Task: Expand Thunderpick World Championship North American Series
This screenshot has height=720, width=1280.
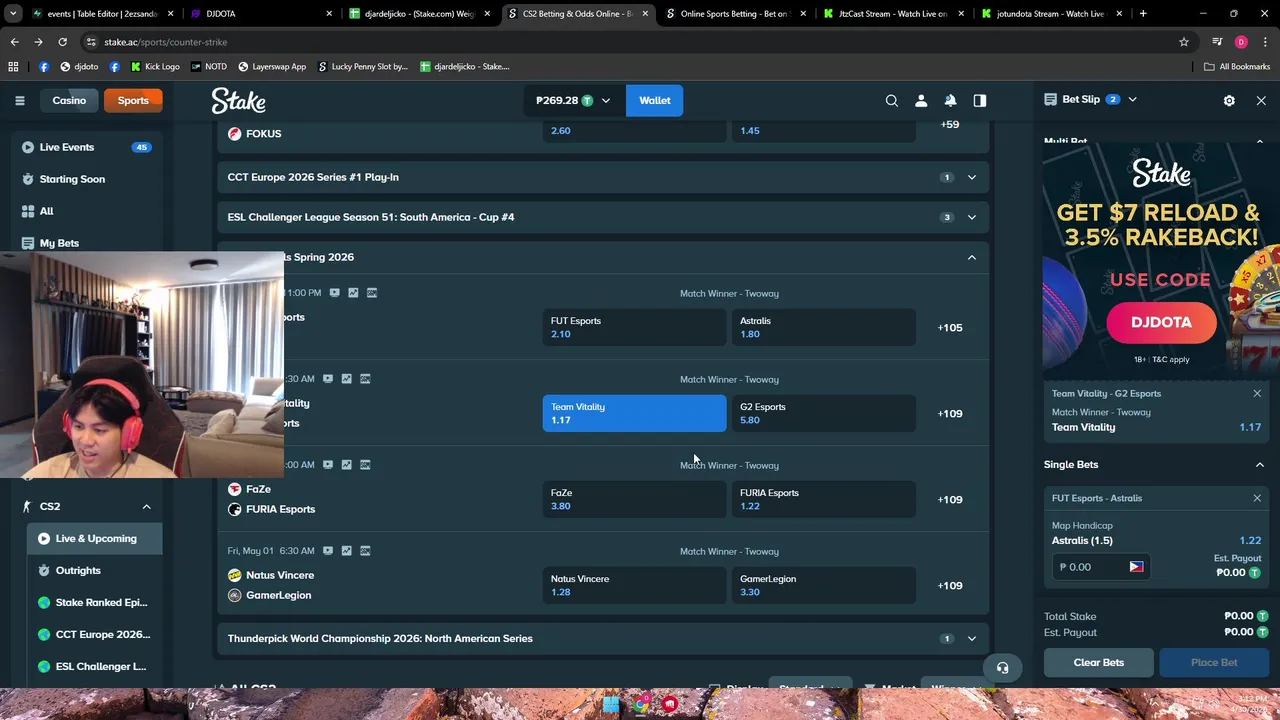Action: (603, 638)
